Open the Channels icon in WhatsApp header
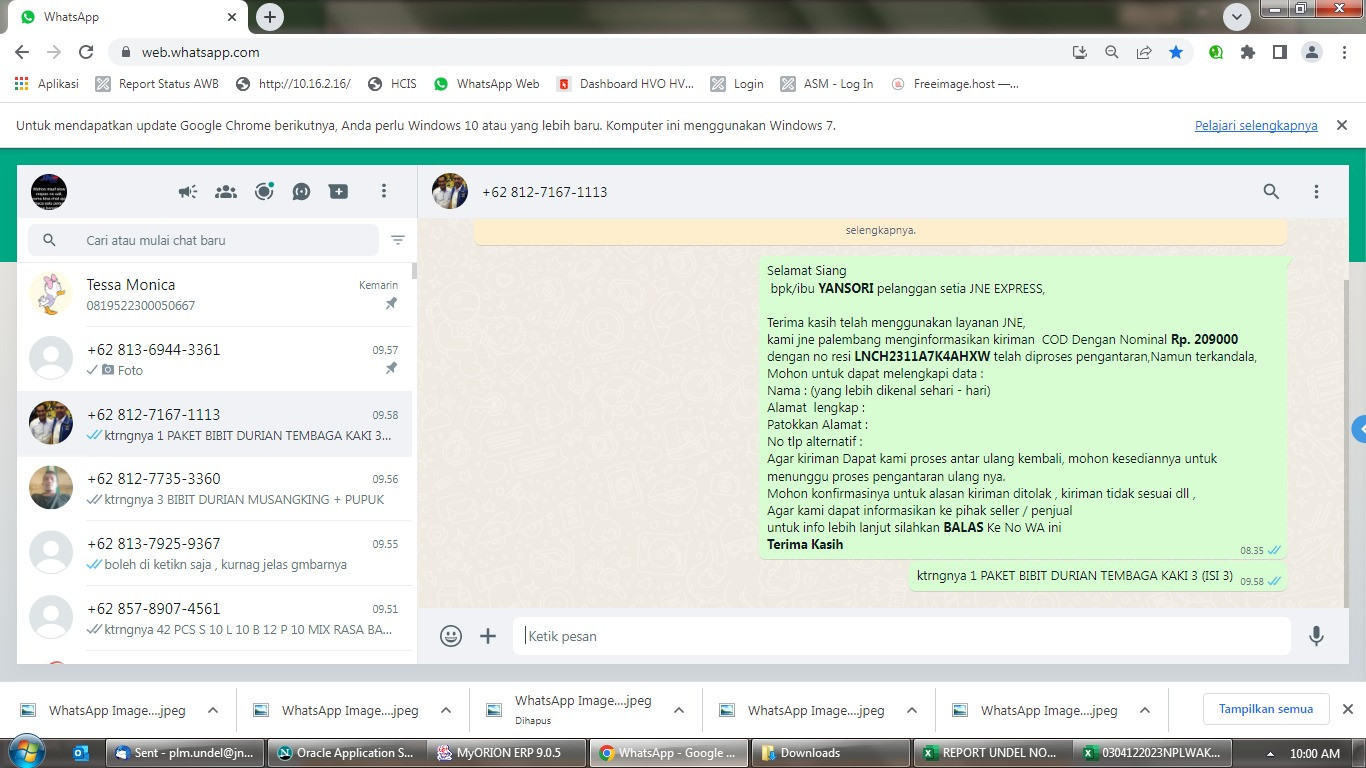This screenshot has height=768, width=1366. [301, 192]
